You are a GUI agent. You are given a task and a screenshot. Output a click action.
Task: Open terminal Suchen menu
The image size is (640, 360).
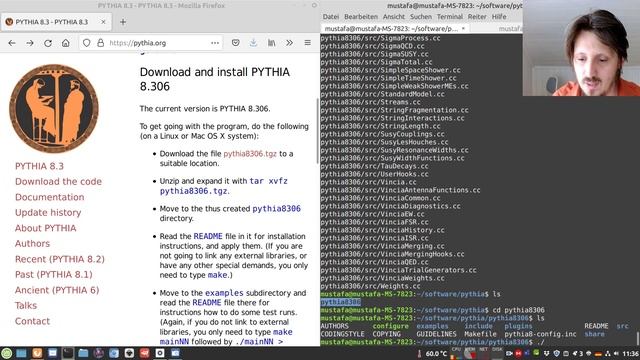tap(421, 17)
